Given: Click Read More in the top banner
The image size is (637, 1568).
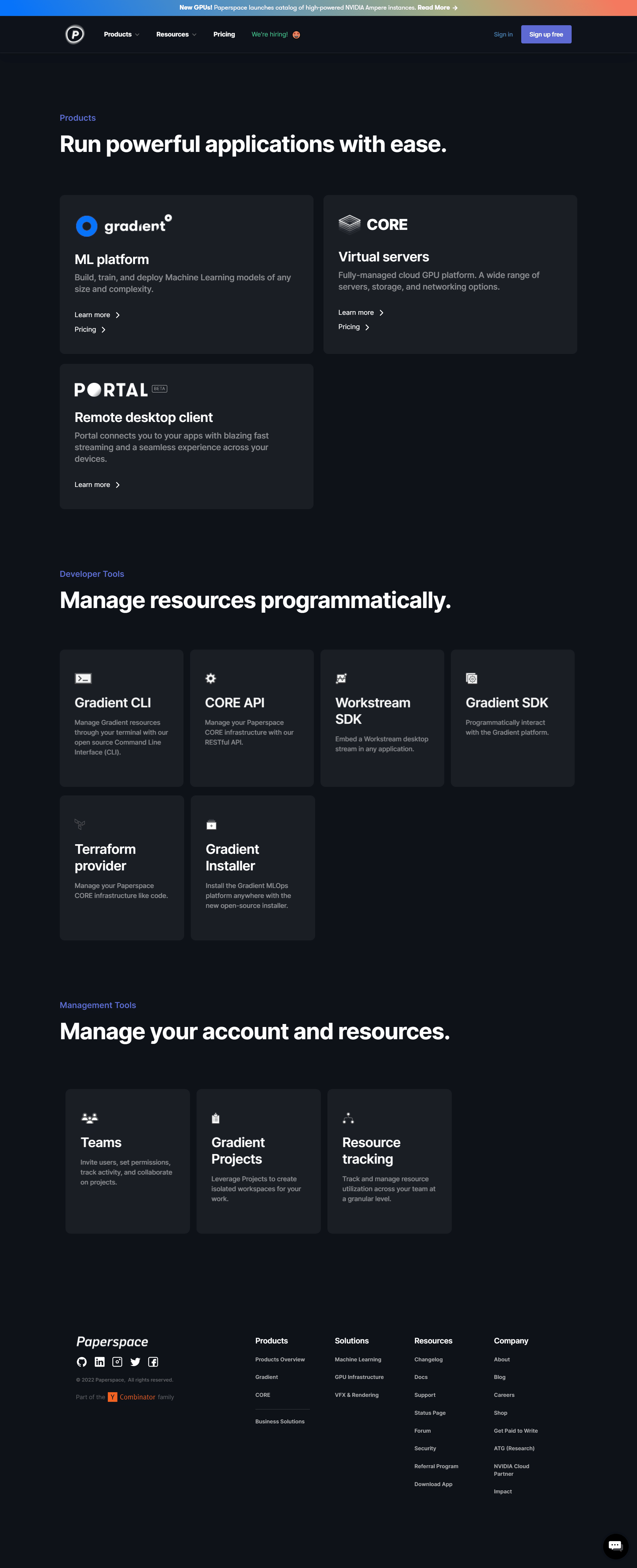Looking at the screenshot, I should point(437,7).
